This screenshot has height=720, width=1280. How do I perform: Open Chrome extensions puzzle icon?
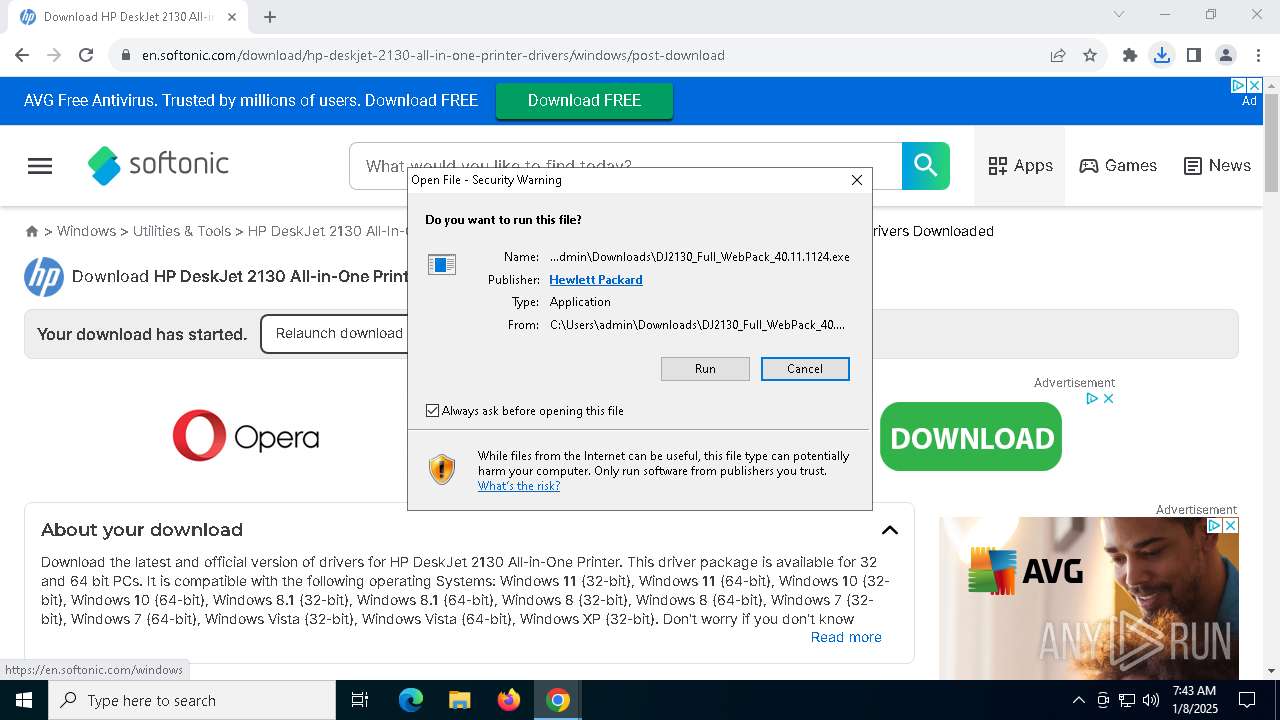pyautogui.click(x=1130, y=55)
